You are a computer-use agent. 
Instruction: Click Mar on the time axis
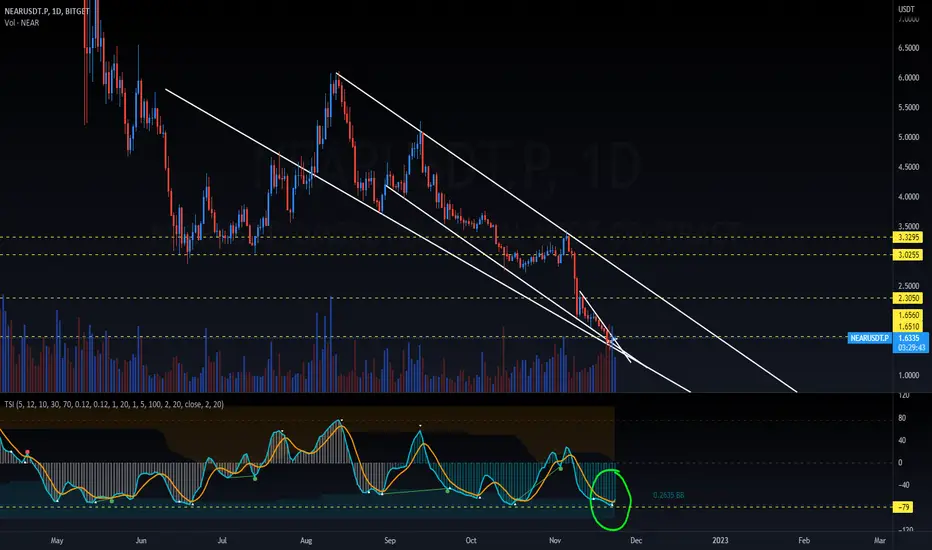click(x=880, y=540)
